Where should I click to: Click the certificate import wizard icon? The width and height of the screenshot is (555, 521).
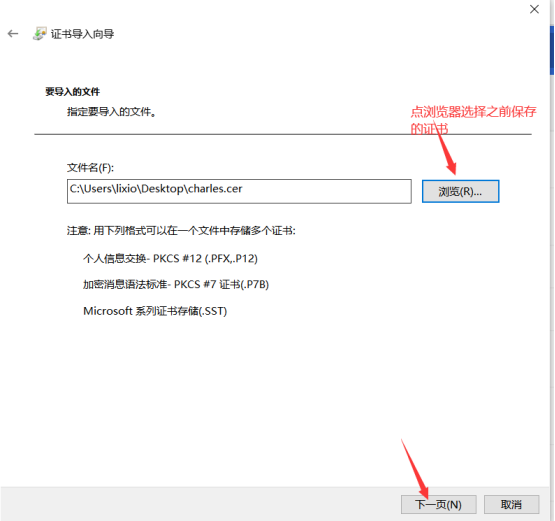pyautogui.click(x=40, y=34)
